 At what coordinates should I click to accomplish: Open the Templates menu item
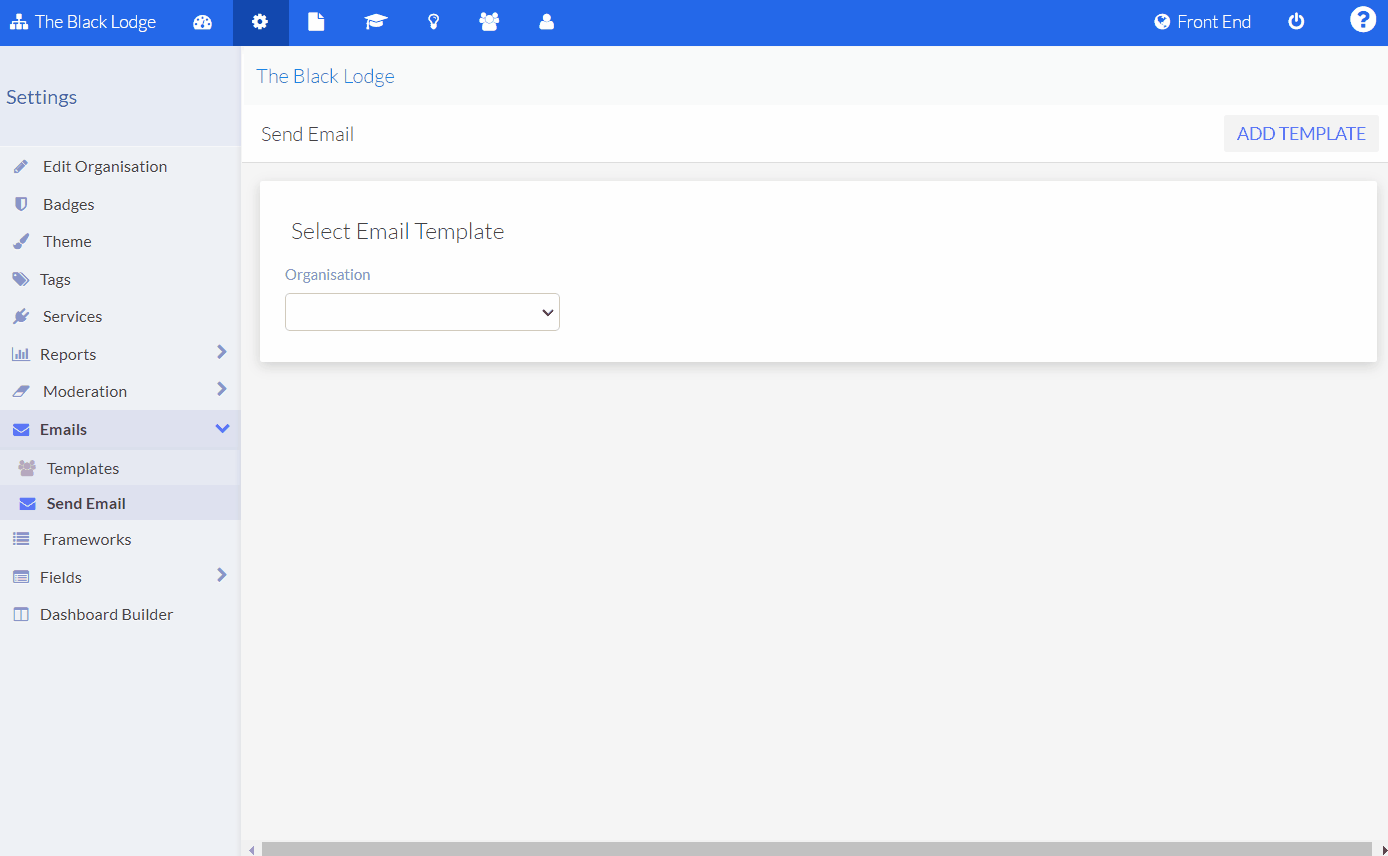(x=85, y=467)
